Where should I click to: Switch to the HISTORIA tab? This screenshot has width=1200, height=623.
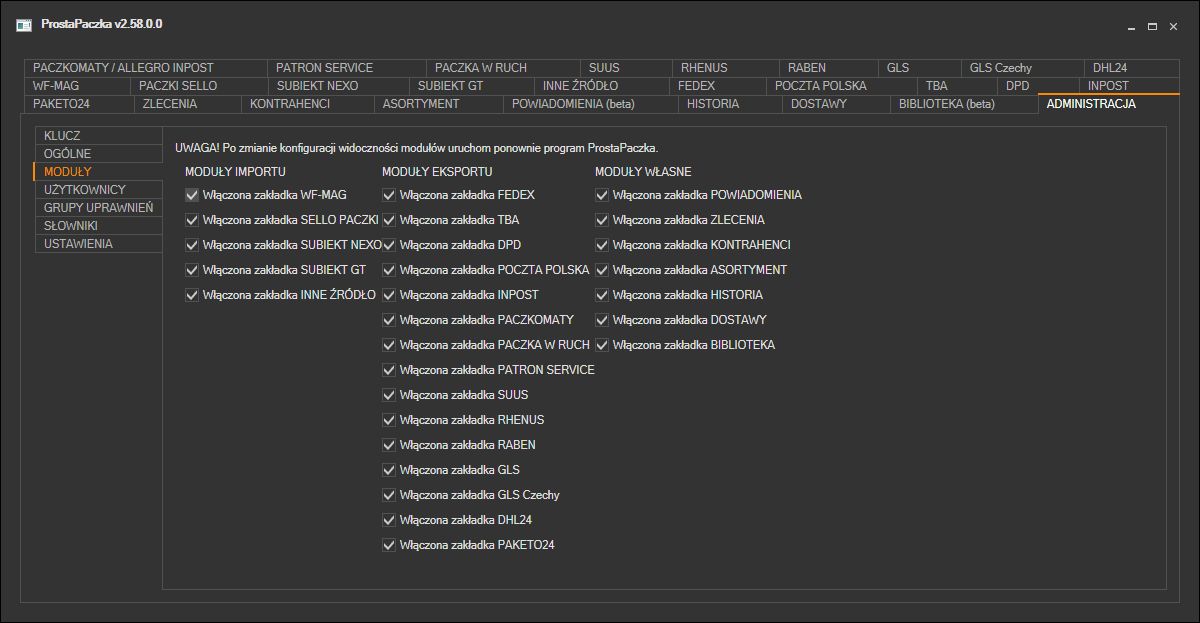coord(731,104)
